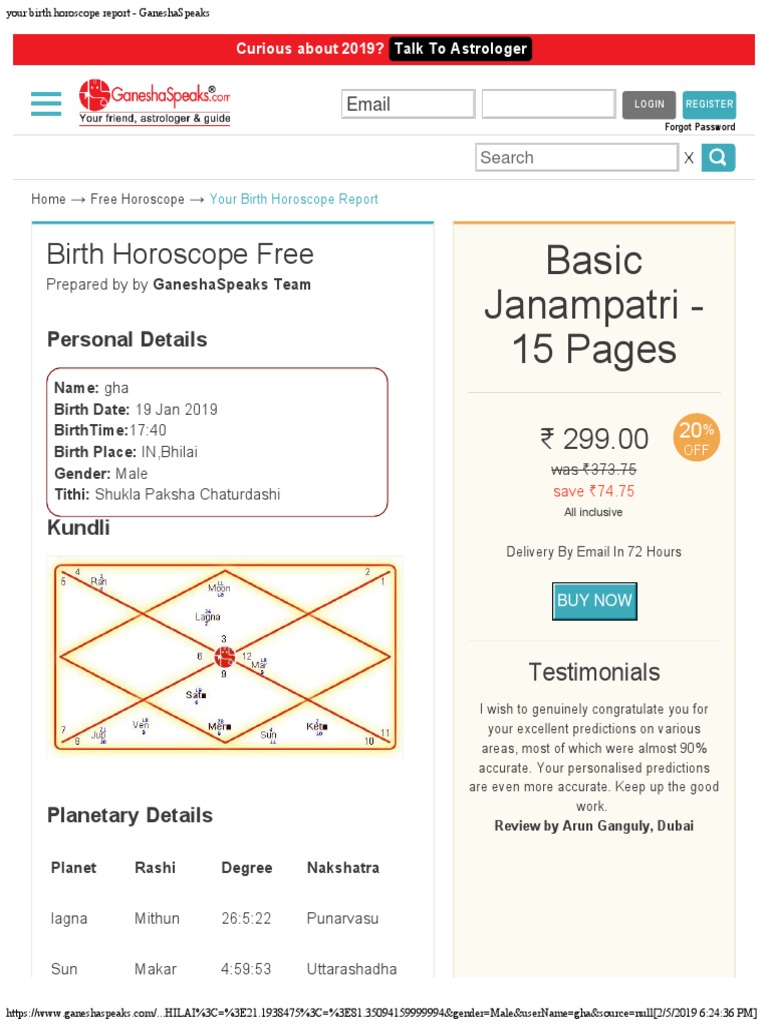
Task: Click Talk To Astrologer banner button
Action: click(459, 49)
